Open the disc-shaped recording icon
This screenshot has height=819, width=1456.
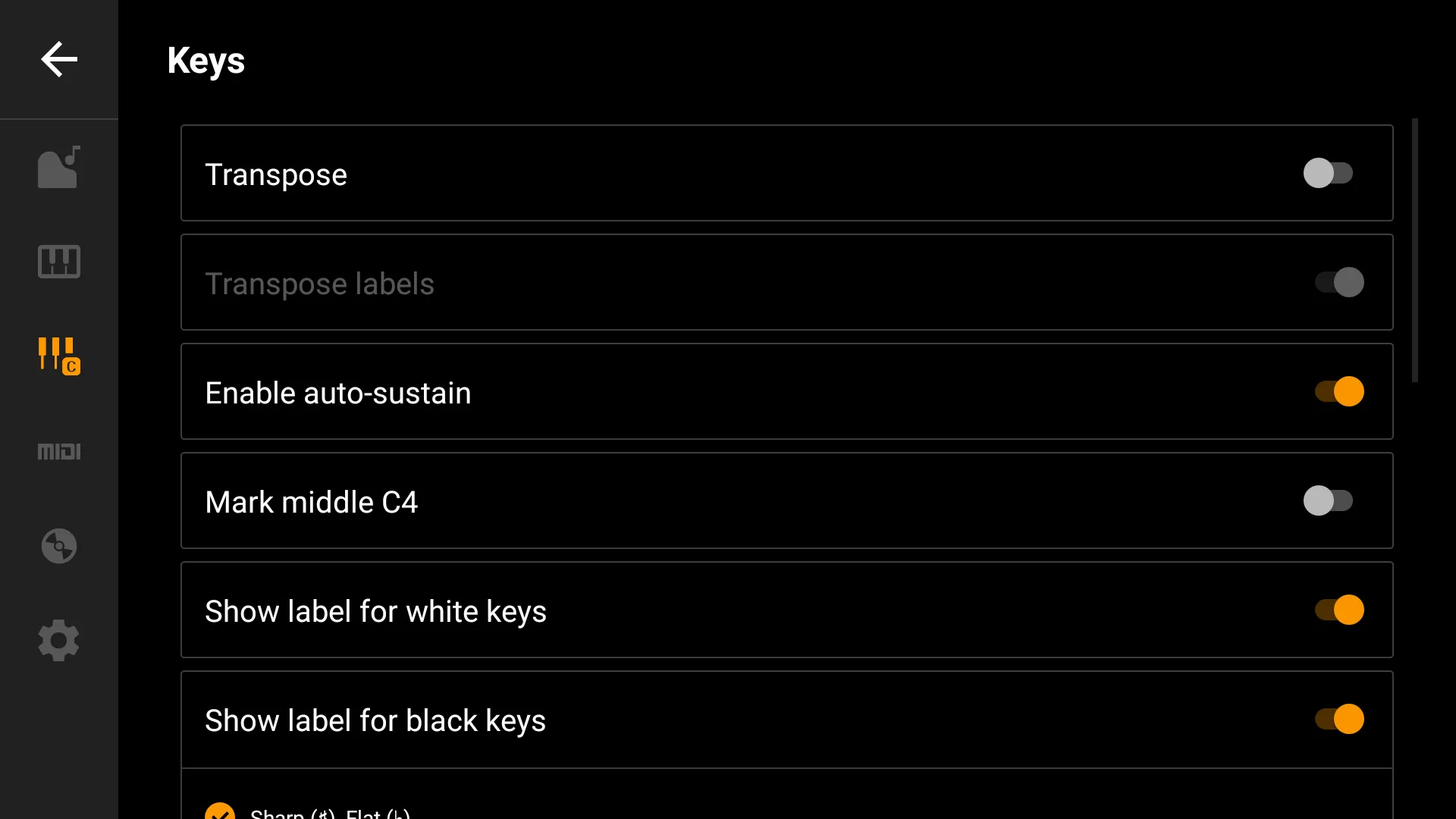point(59,546)
